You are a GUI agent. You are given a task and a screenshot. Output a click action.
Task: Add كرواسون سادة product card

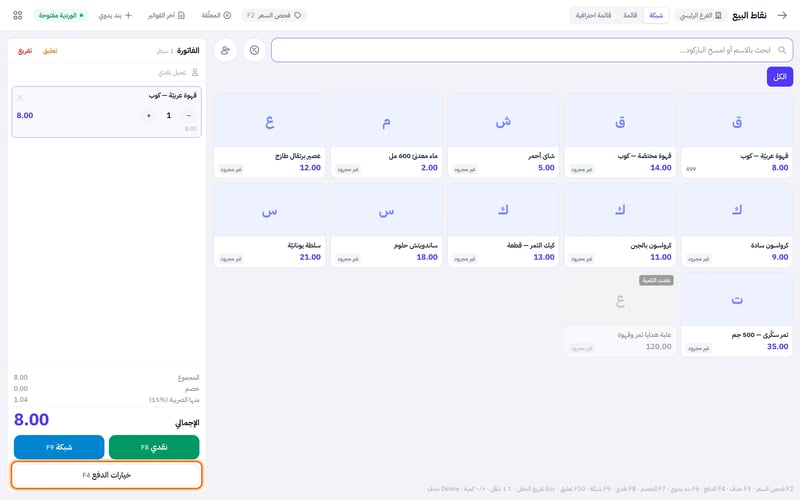click(x=737, y=226)
